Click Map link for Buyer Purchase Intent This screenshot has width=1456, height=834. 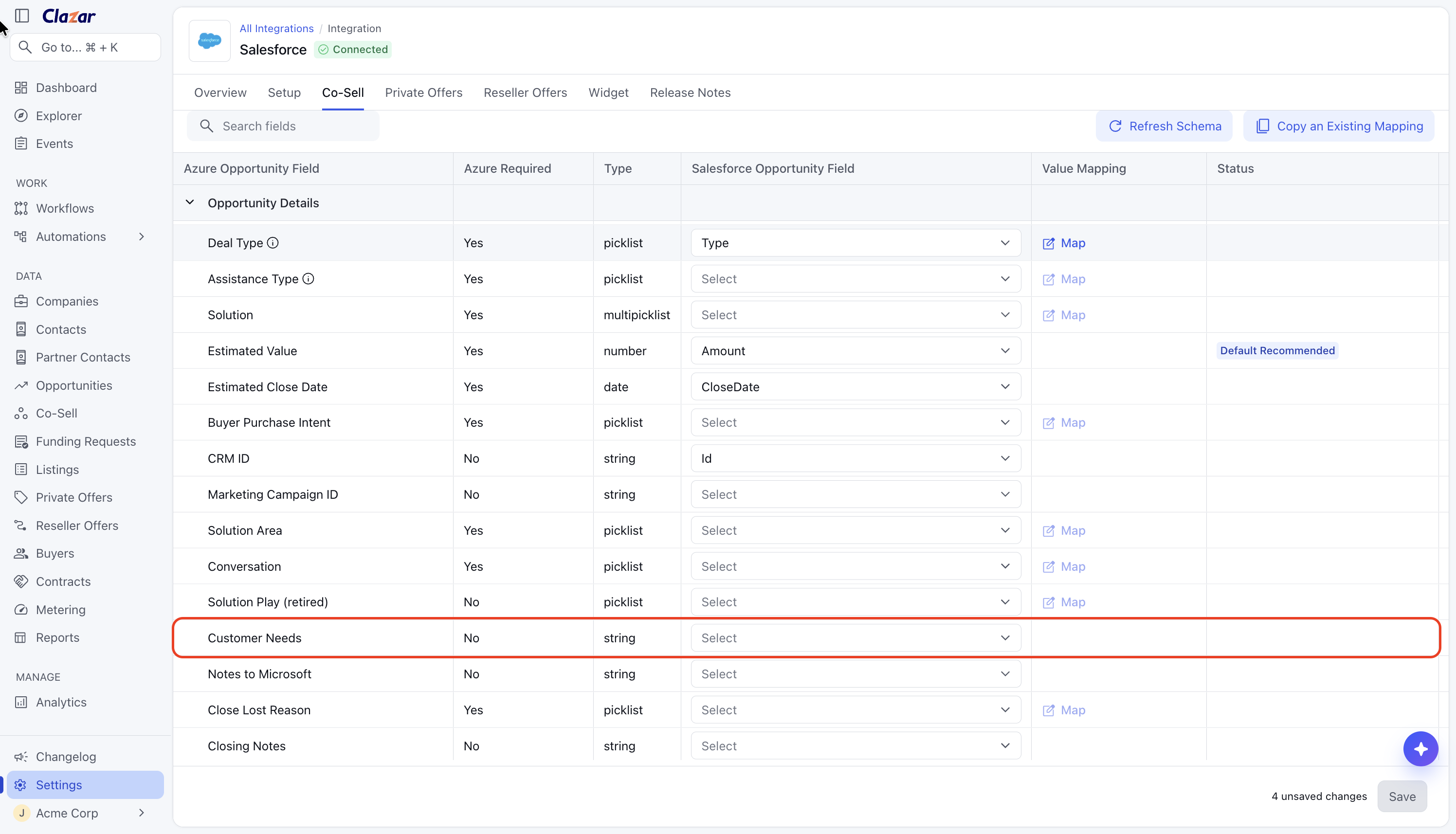coord(1064,422)
